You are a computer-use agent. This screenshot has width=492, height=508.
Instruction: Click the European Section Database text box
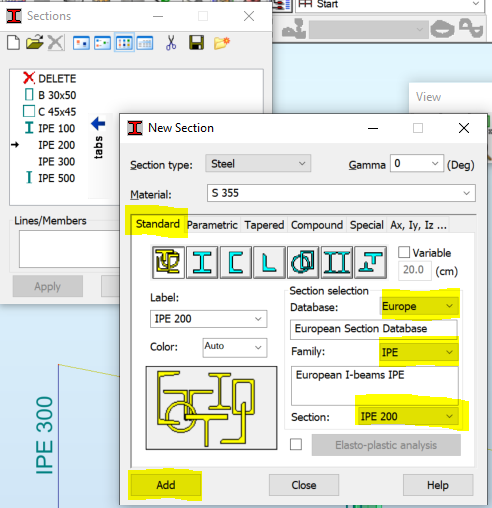point(374,329)
